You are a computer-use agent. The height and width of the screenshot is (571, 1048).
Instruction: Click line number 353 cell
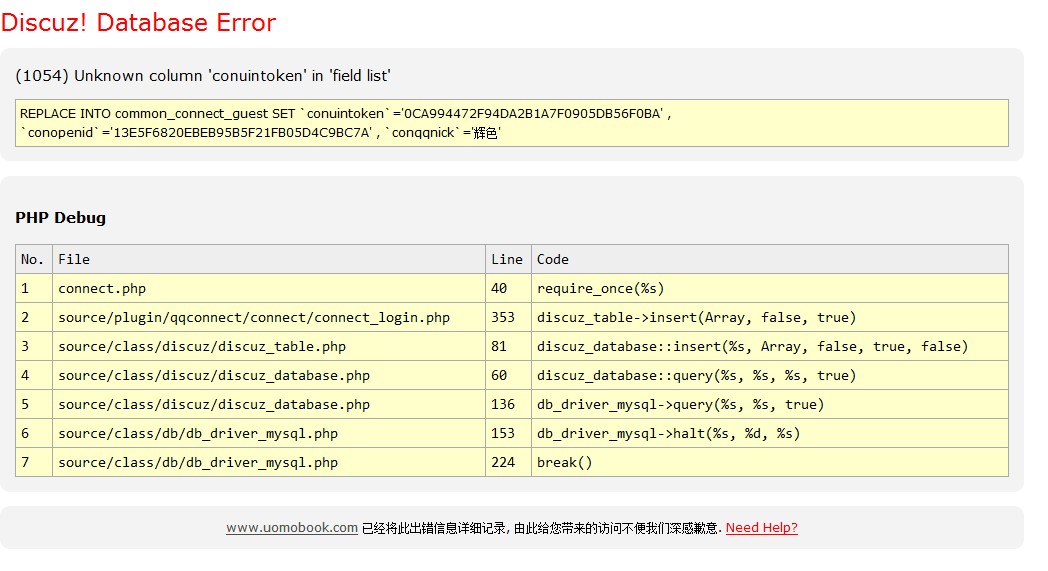[503, 317]
